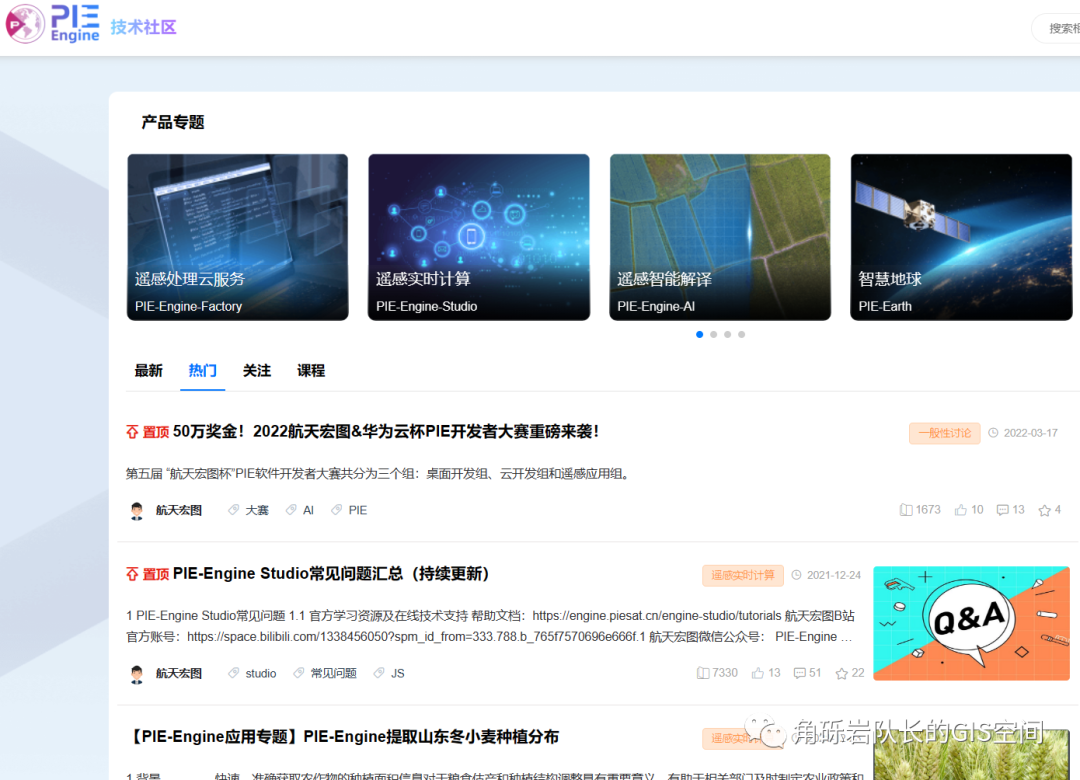Open the PIE-Engine-Studio 遥感实时计算 product card
1080x780 pixels.
pyautogui.click(x=478, y=237)
